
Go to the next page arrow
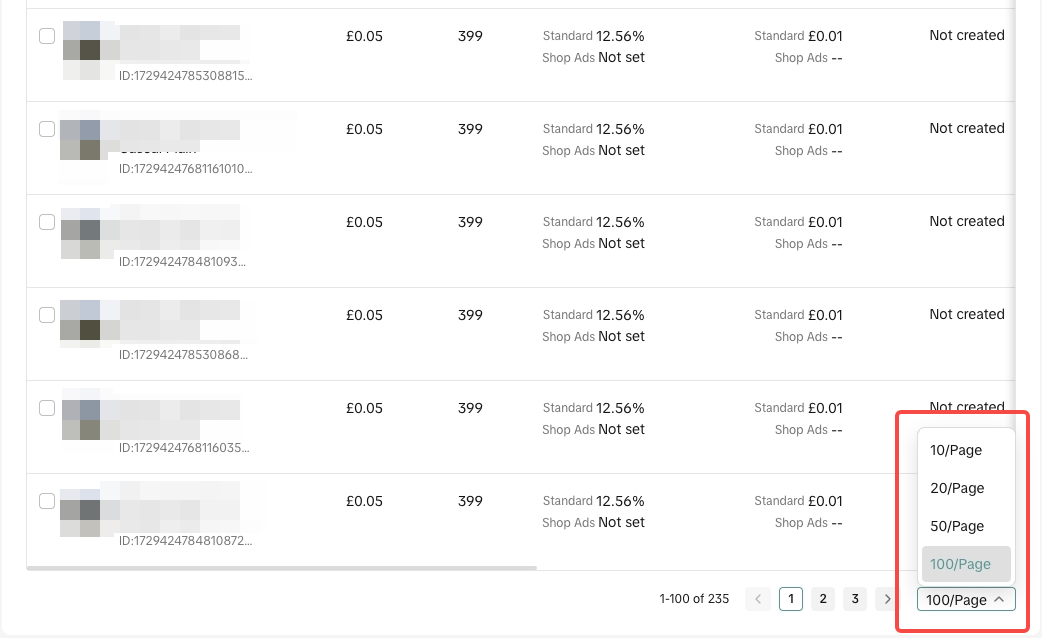pyautogui.click(x=886, y=599)
